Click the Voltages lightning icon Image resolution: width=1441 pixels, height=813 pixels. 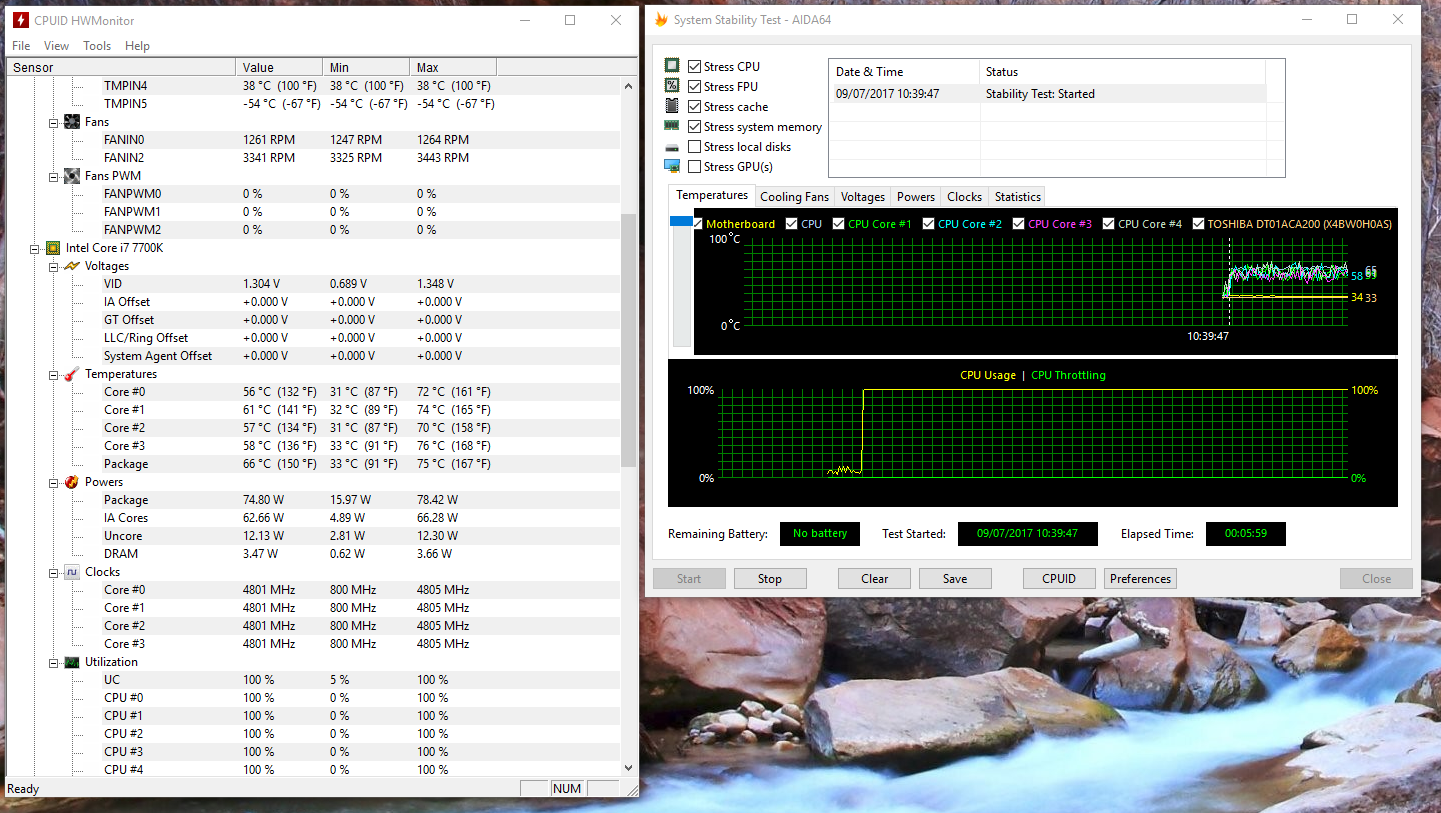(x=72, y=266)
